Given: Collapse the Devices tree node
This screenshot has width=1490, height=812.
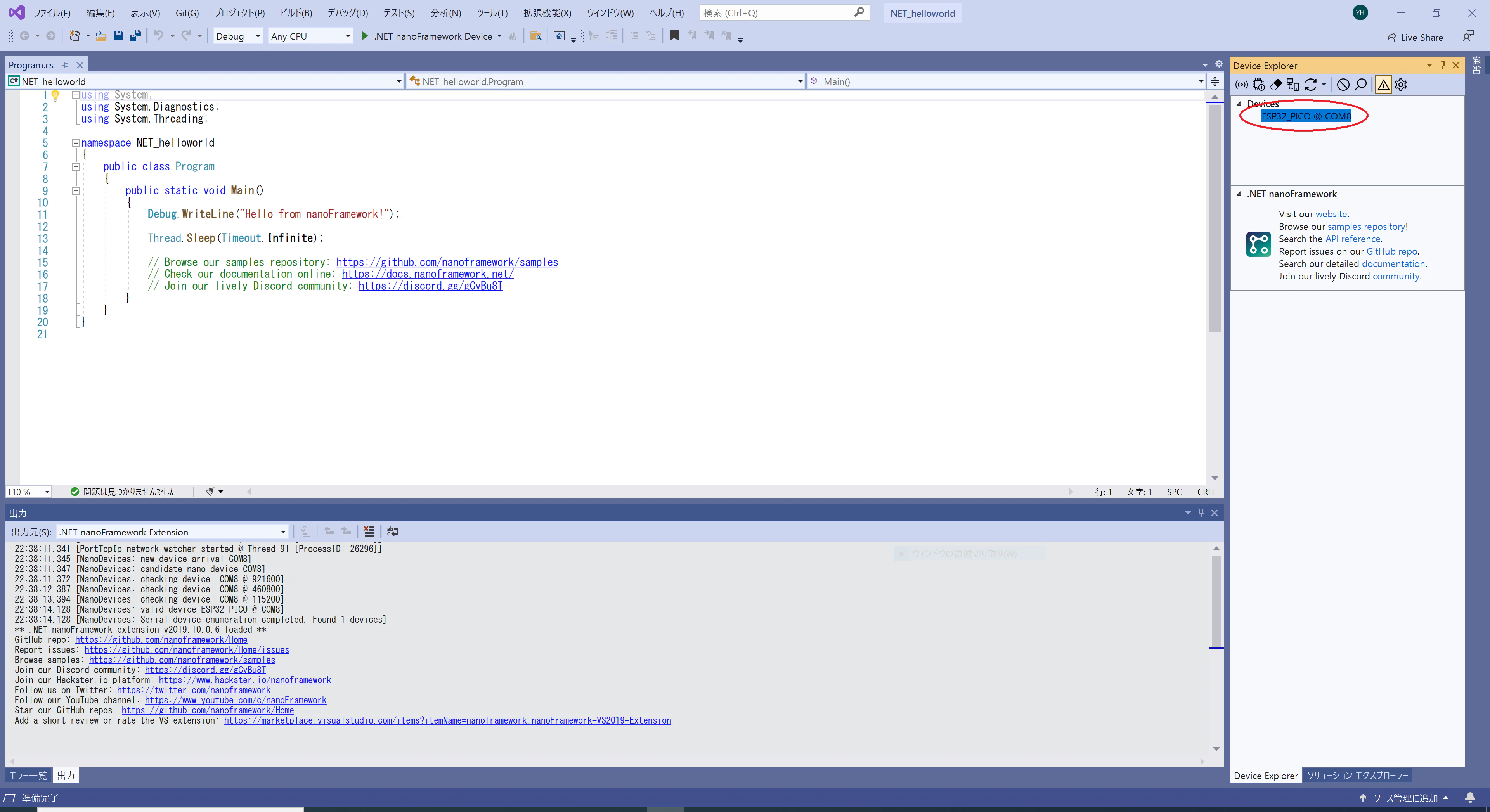Looking at the screenshot, I should click(x=1239, y=104).
